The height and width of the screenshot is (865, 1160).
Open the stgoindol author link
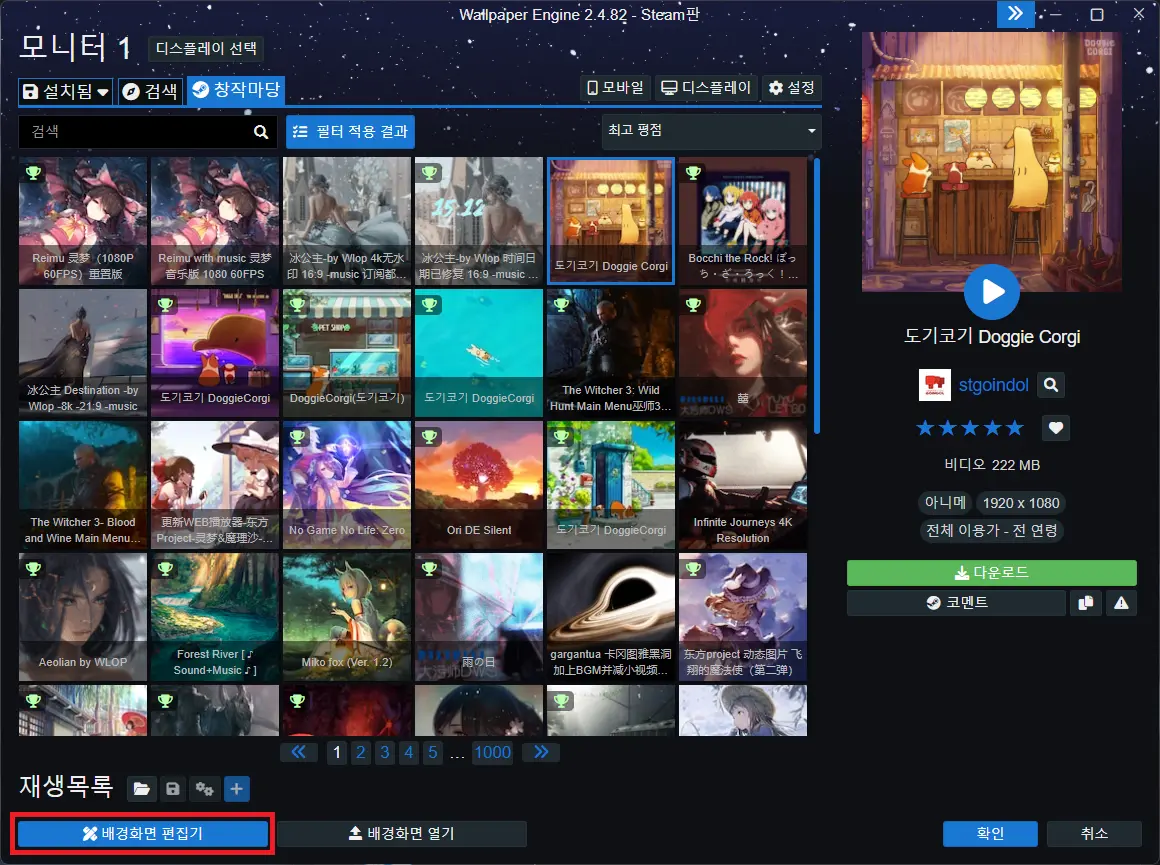(993, 385)
